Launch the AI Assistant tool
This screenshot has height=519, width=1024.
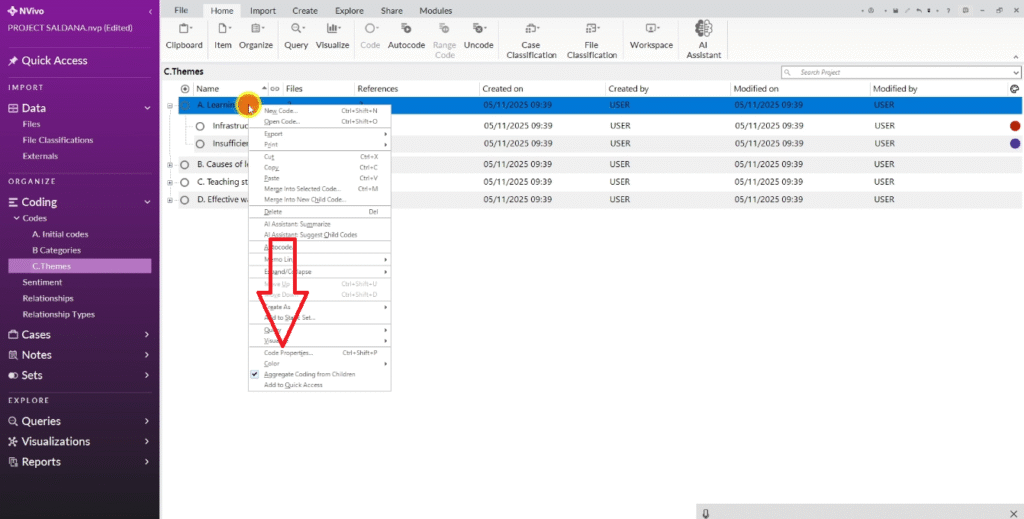tap(703, 40)
